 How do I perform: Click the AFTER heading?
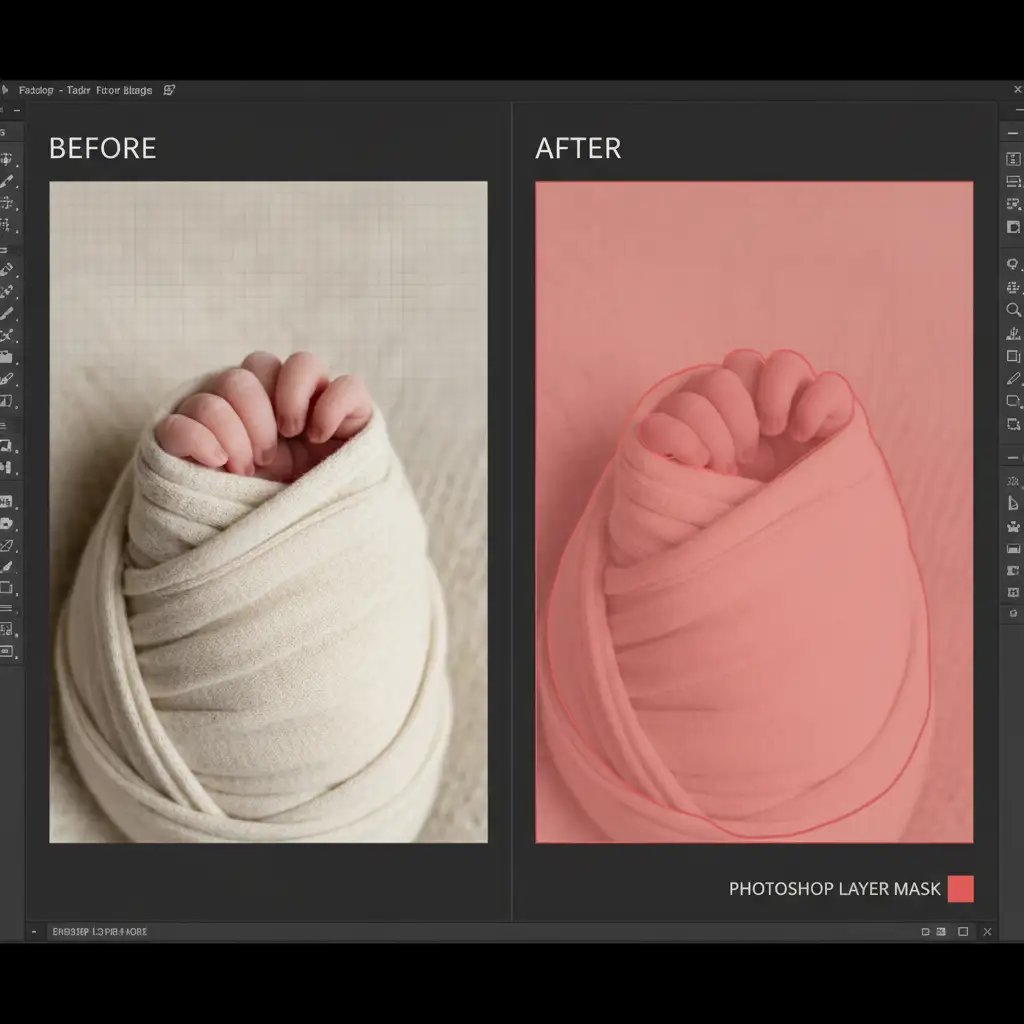coord(578,149)
